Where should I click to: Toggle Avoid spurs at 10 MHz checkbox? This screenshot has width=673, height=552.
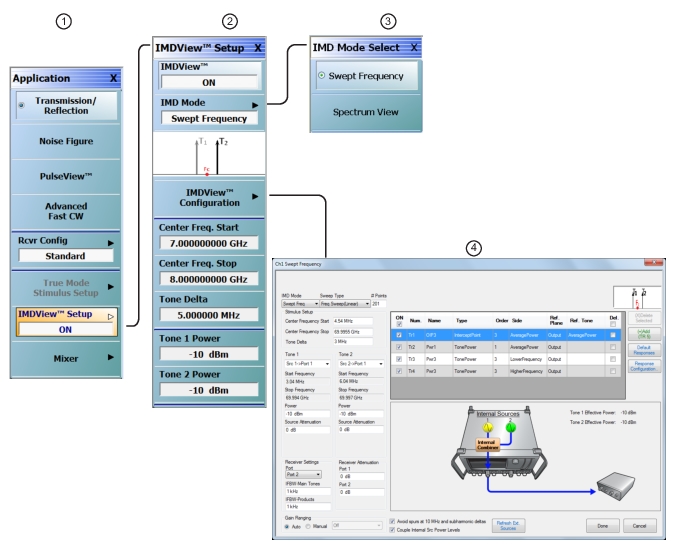pos(392,522)
